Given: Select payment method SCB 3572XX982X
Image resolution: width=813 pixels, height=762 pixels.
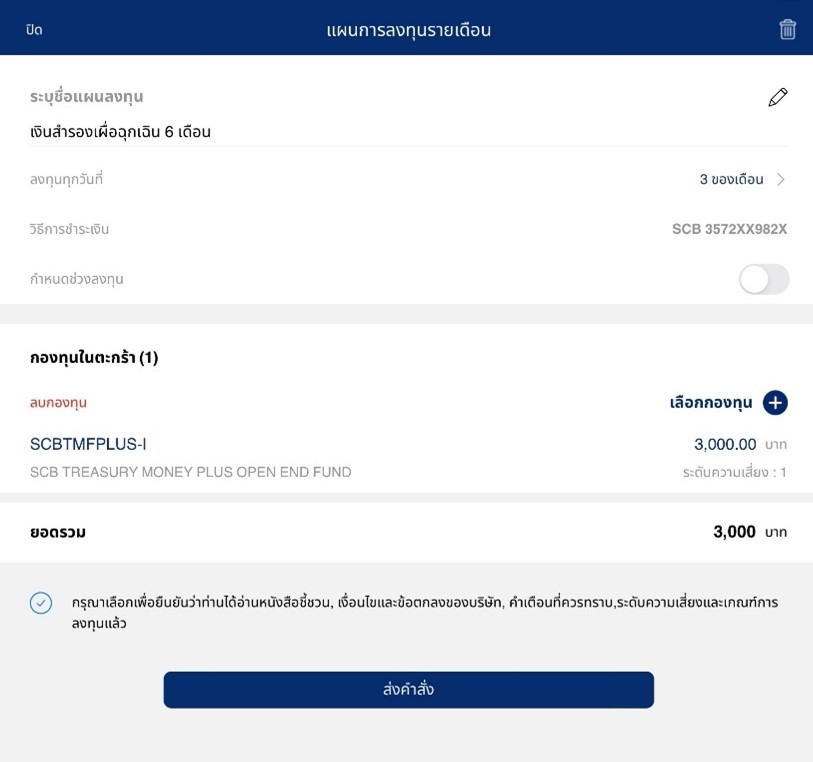Looking at the screenshot, I should click(730, 229).
